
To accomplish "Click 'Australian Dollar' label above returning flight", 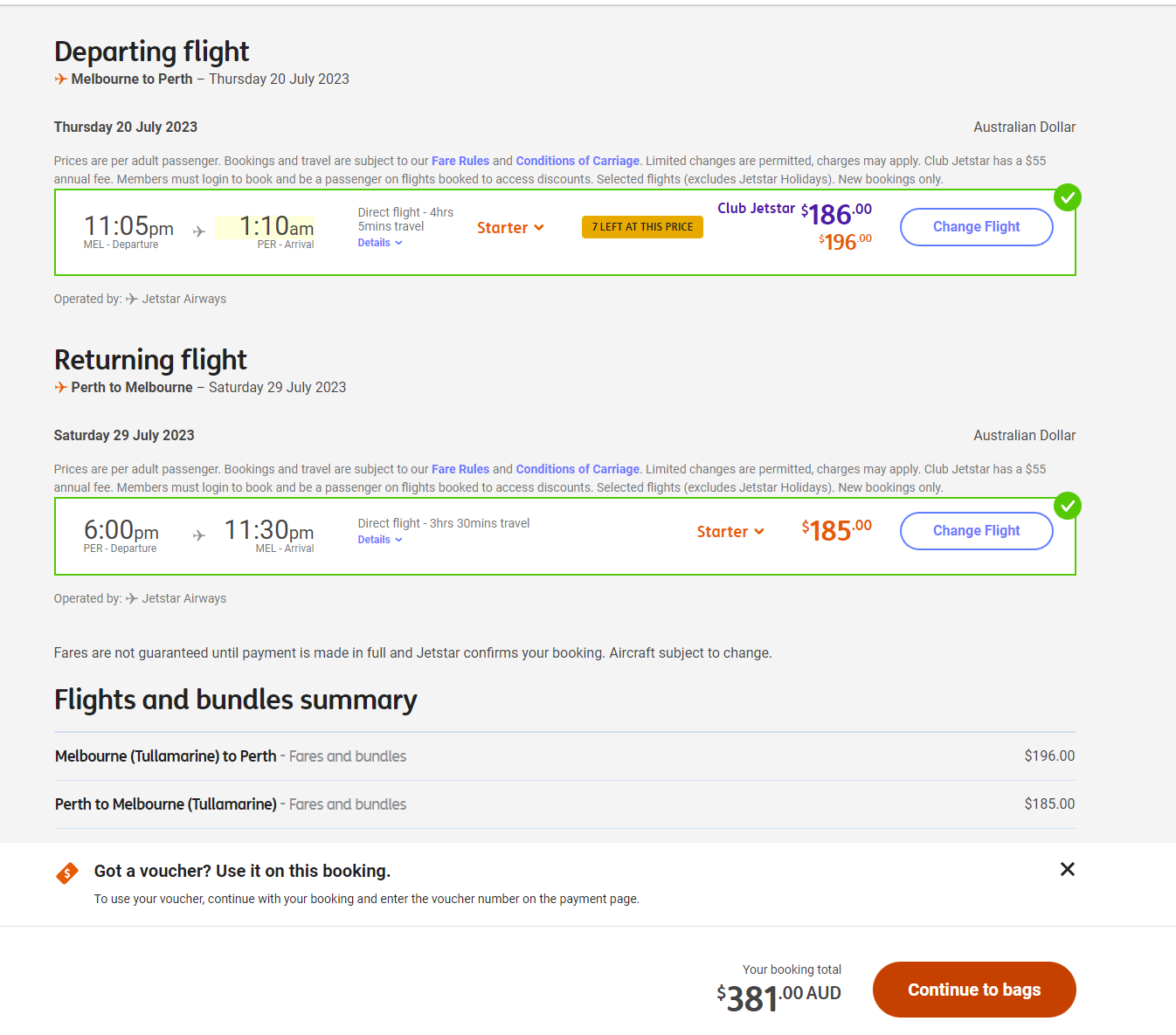I will (x=1025, y=436).
